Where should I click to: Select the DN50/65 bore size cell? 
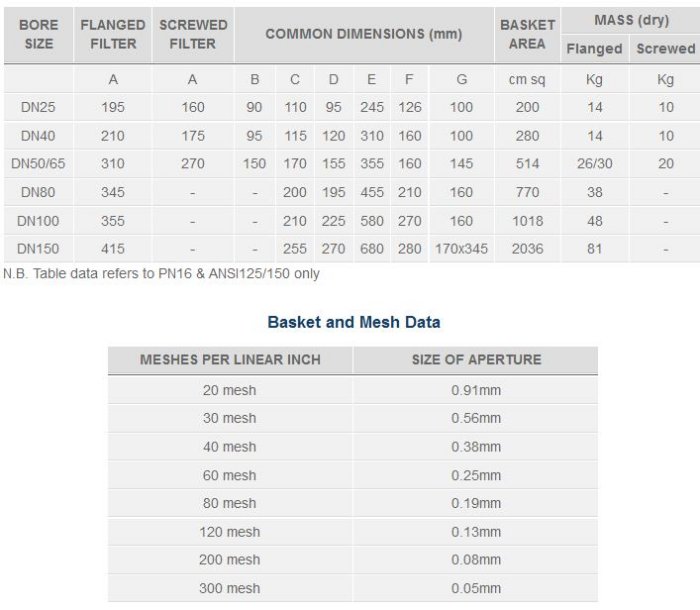[38, 164]
